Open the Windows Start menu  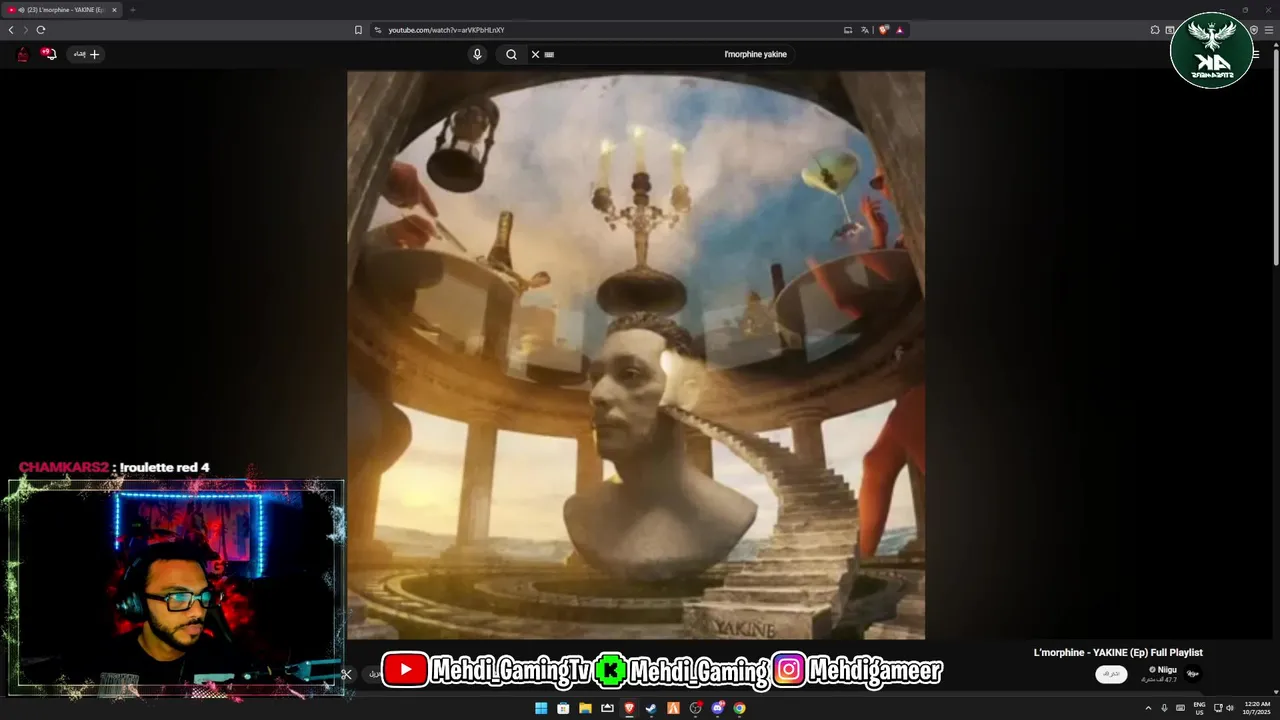(x=541, y=708)
